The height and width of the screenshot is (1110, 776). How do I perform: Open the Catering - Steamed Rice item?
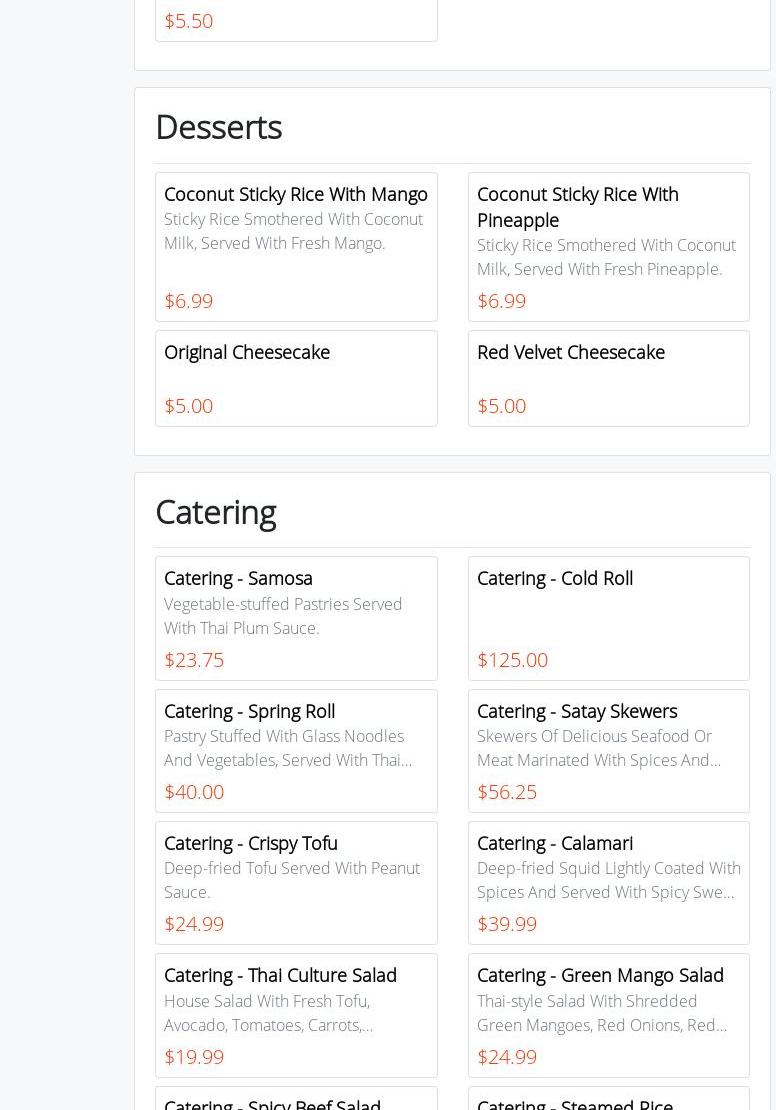point(575,1102)
